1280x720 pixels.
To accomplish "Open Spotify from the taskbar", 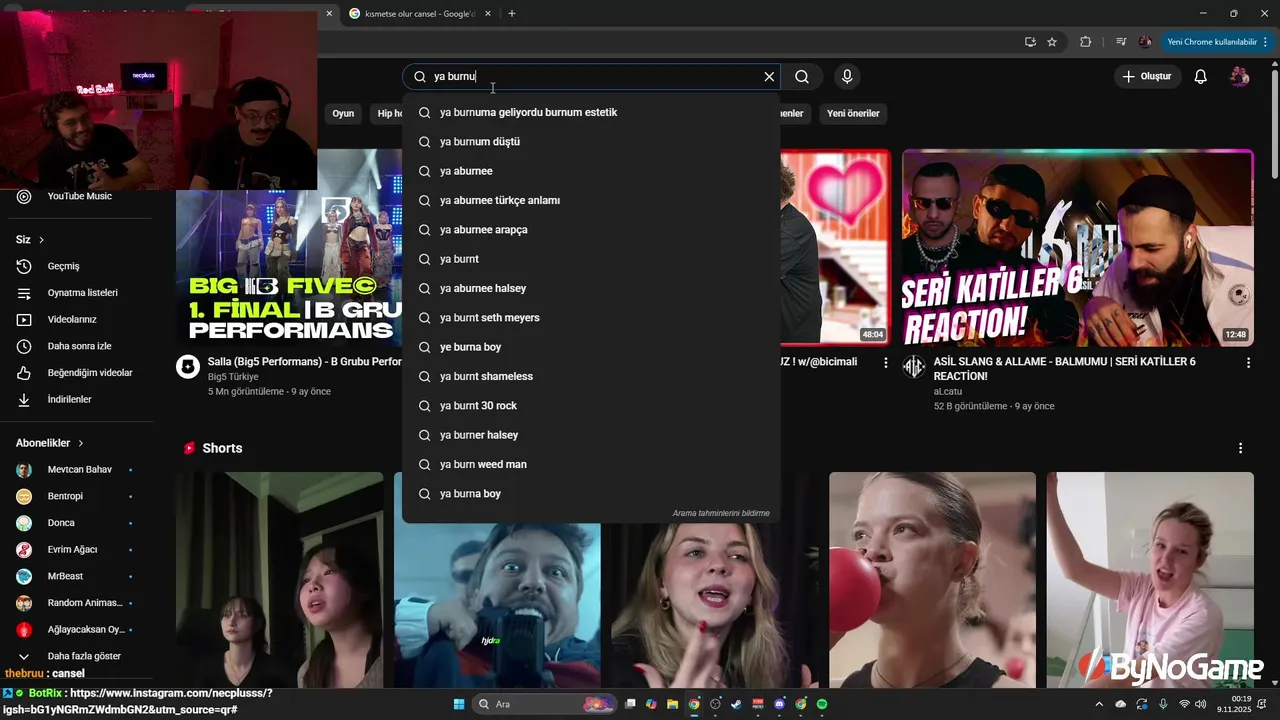I will (x=822, y=704).
